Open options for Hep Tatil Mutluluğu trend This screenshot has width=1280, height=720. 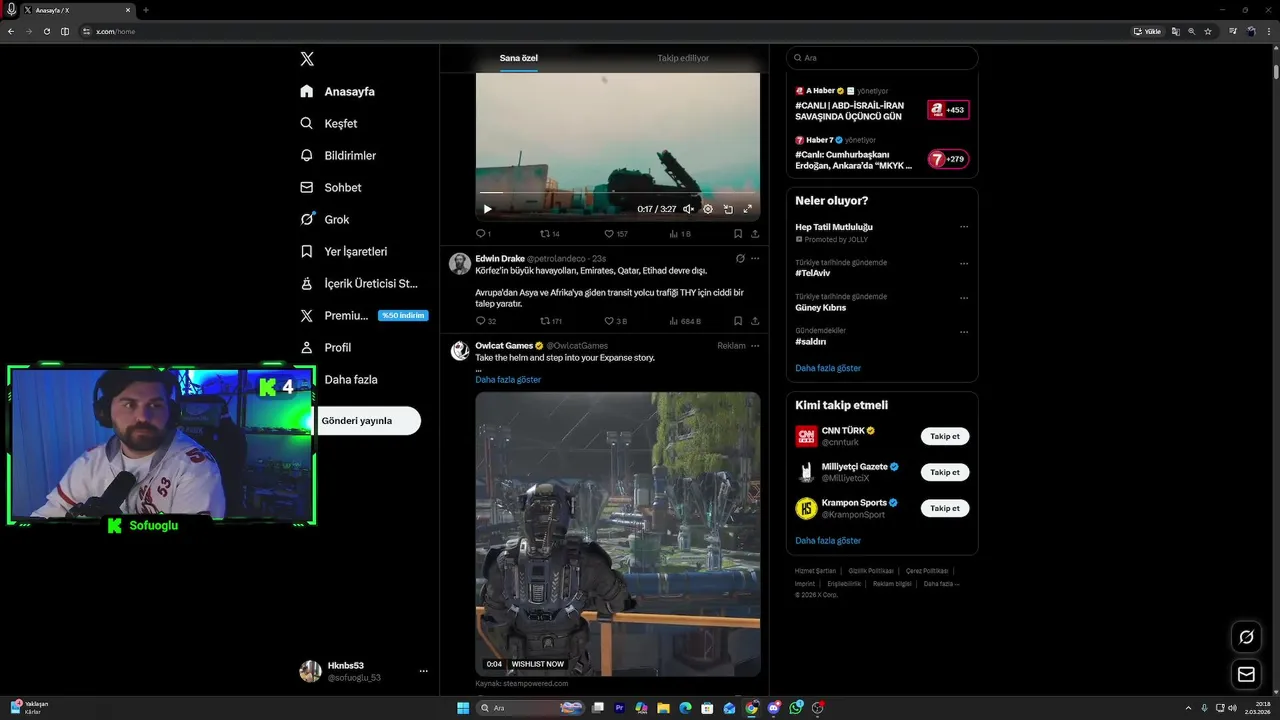coord(964,227)
